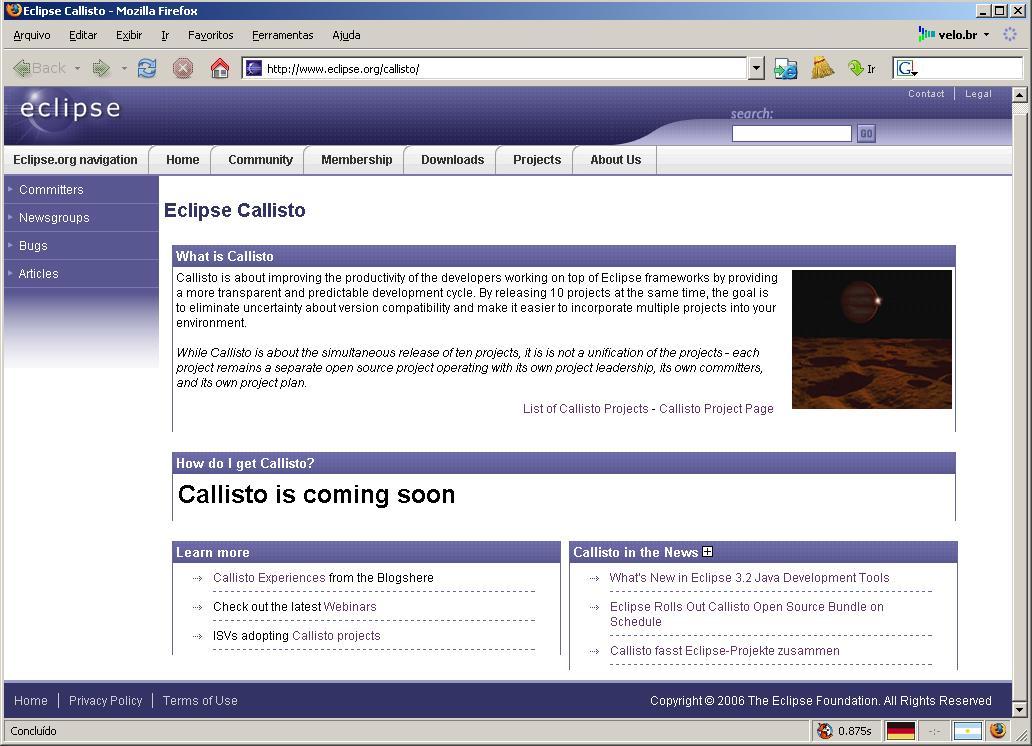
Task: Open Eclipse Rolls Out Callisto news link
Action: [746, 614]
